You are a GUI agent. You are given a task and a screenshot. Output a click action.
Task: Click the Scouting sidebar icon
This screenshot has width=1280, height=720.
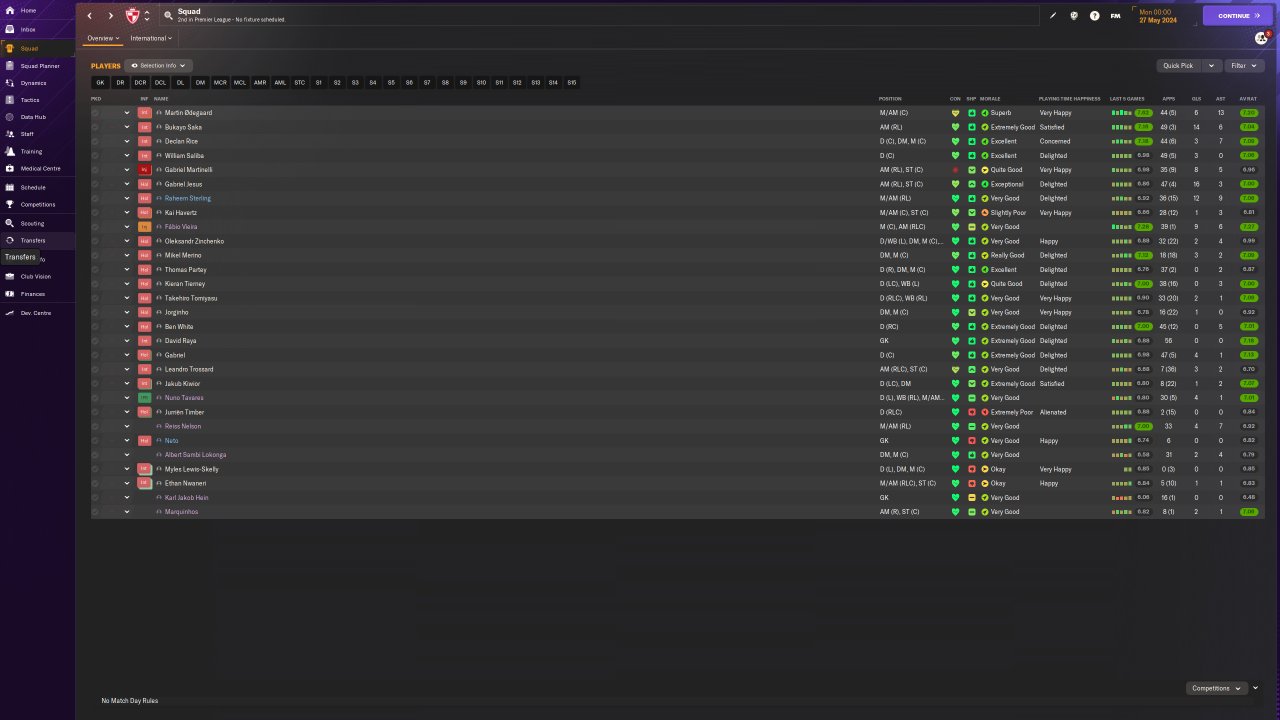(x=9, y=223)
